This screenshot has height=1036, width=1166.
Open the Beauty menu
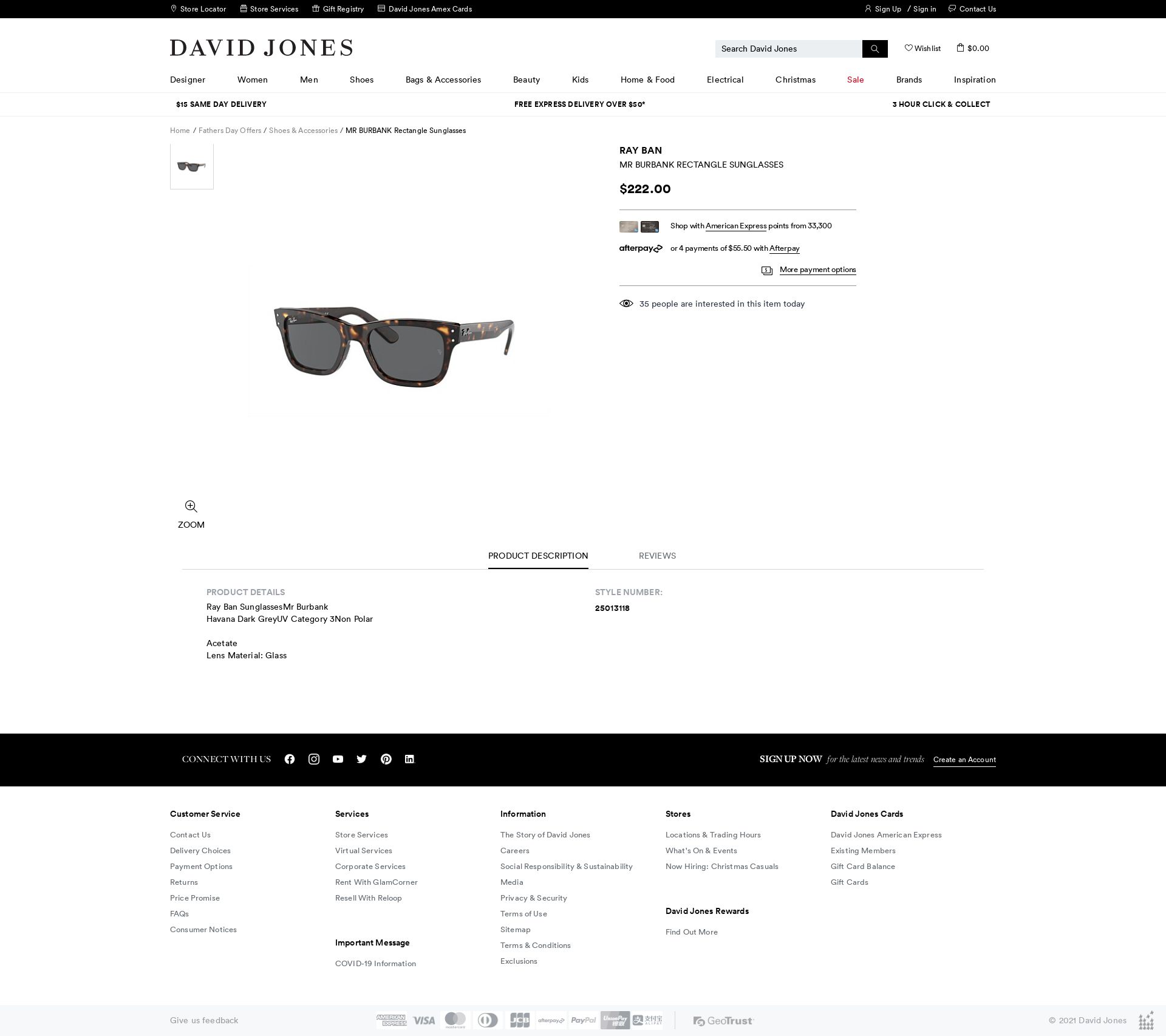527,80
